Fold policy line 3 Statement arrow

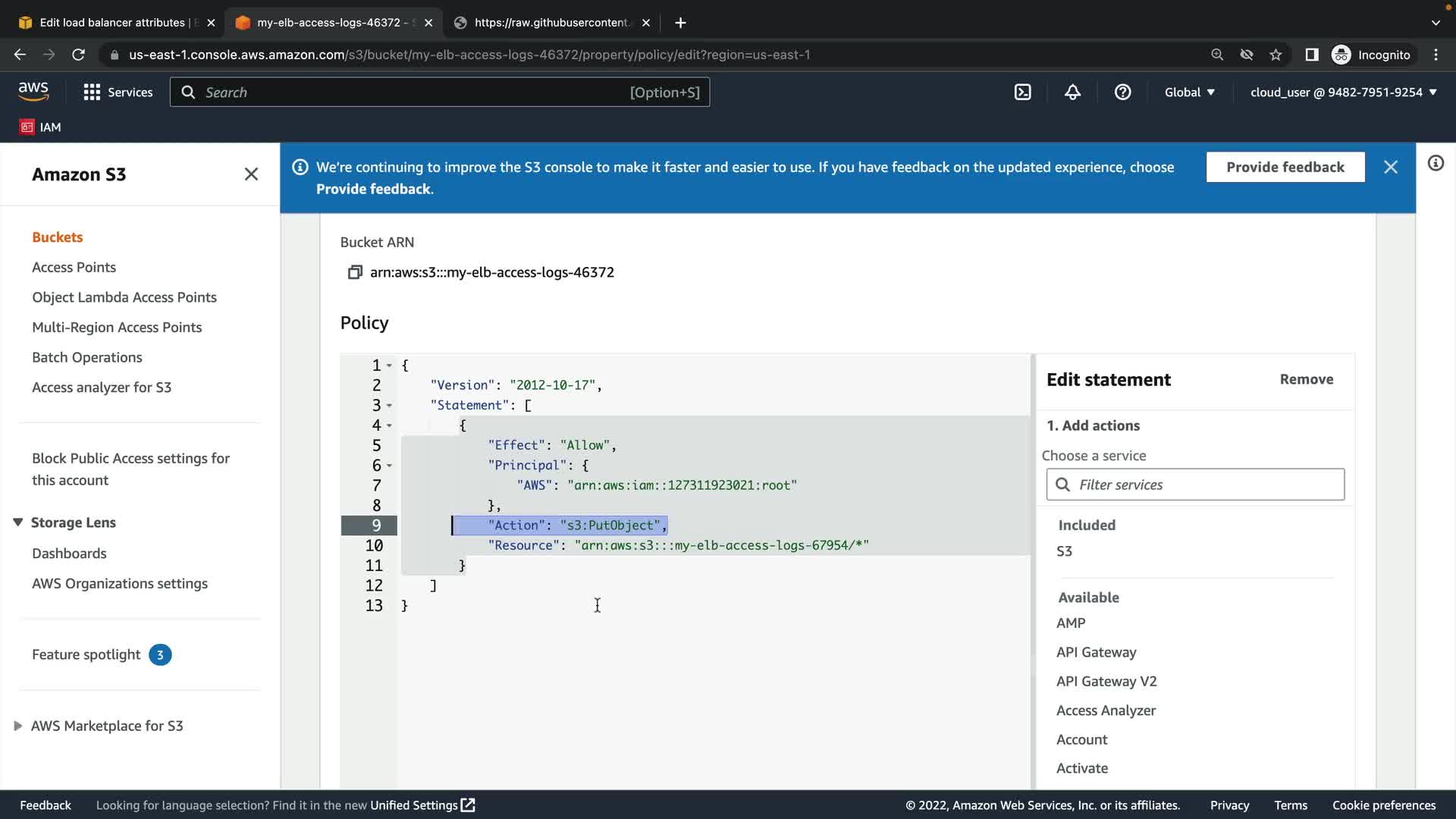[x=389, y=406]
